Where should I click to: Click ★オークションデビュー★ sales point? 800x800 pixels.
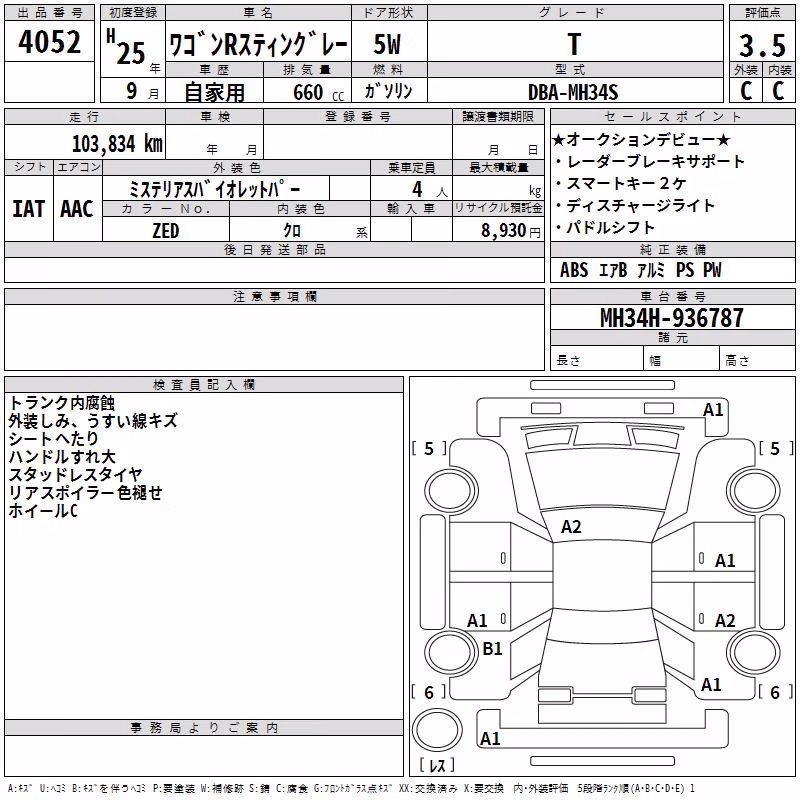641,139
